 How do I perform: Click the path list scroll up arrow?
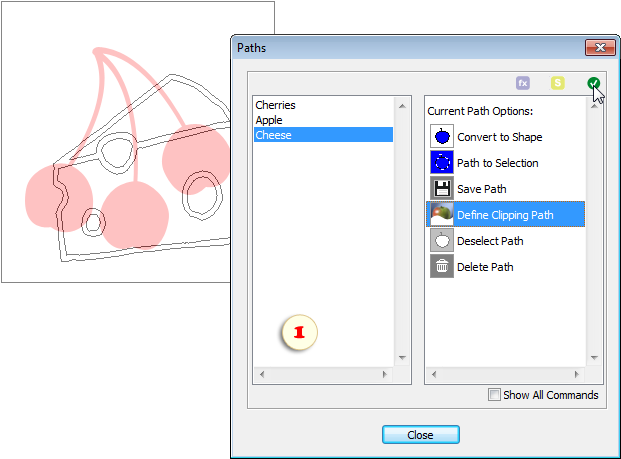[x=402, y=106]
